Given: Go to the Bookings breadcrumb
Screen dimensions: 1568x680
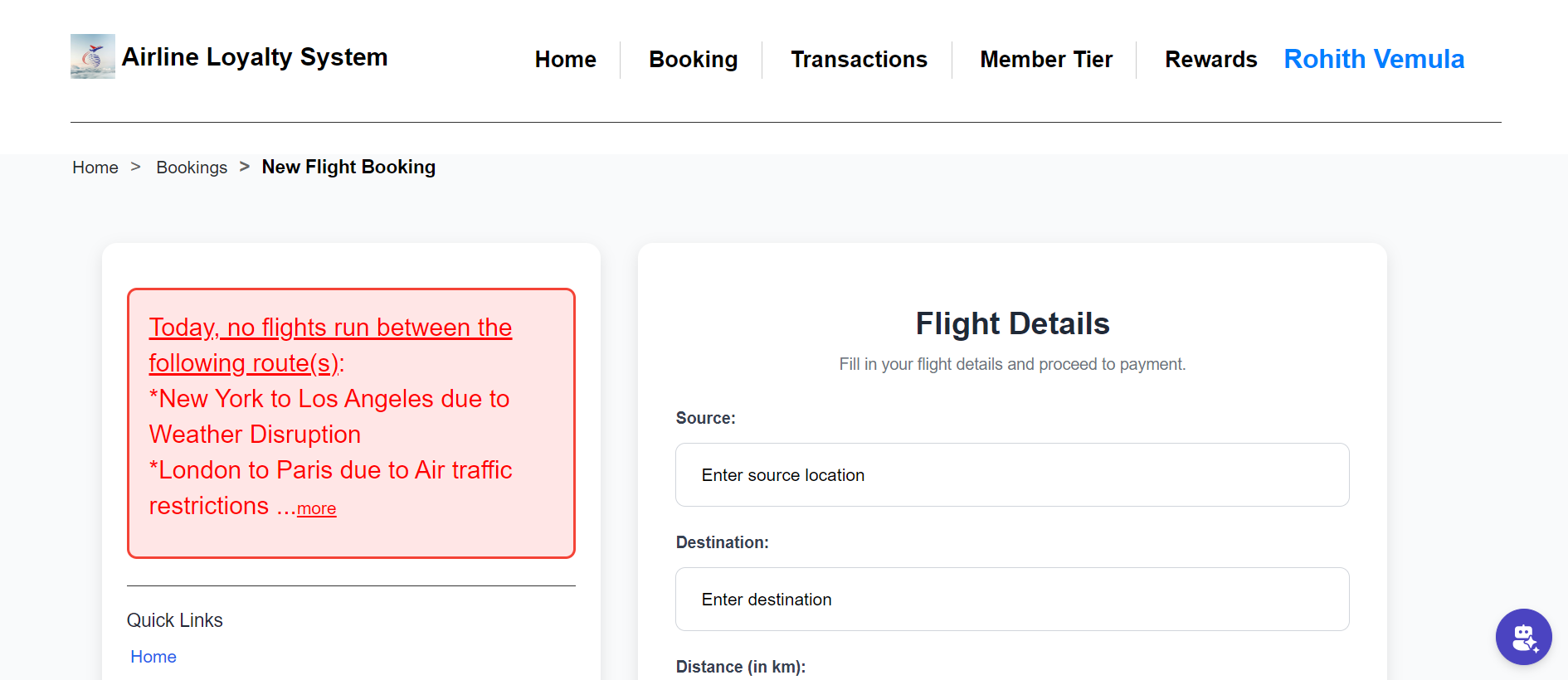Looking at the screenshot, I should pos(192,168).
